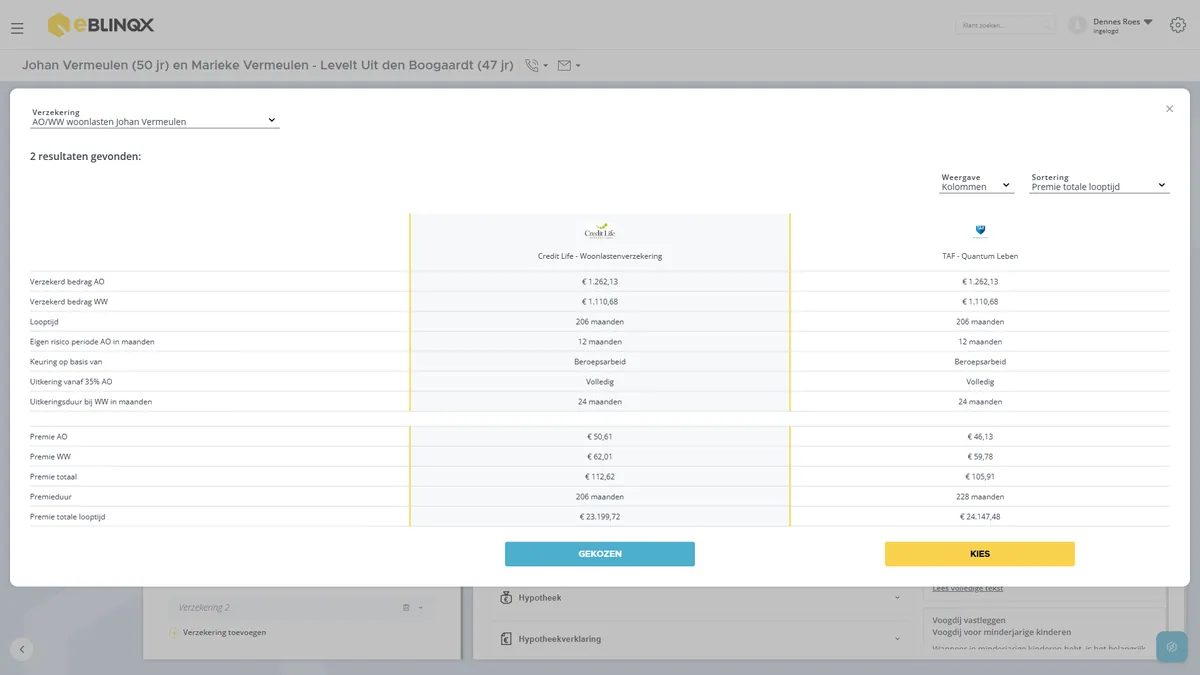1200x675 pixels.
Task: Open the teal help widget icon
Action: click(1171, 647)
